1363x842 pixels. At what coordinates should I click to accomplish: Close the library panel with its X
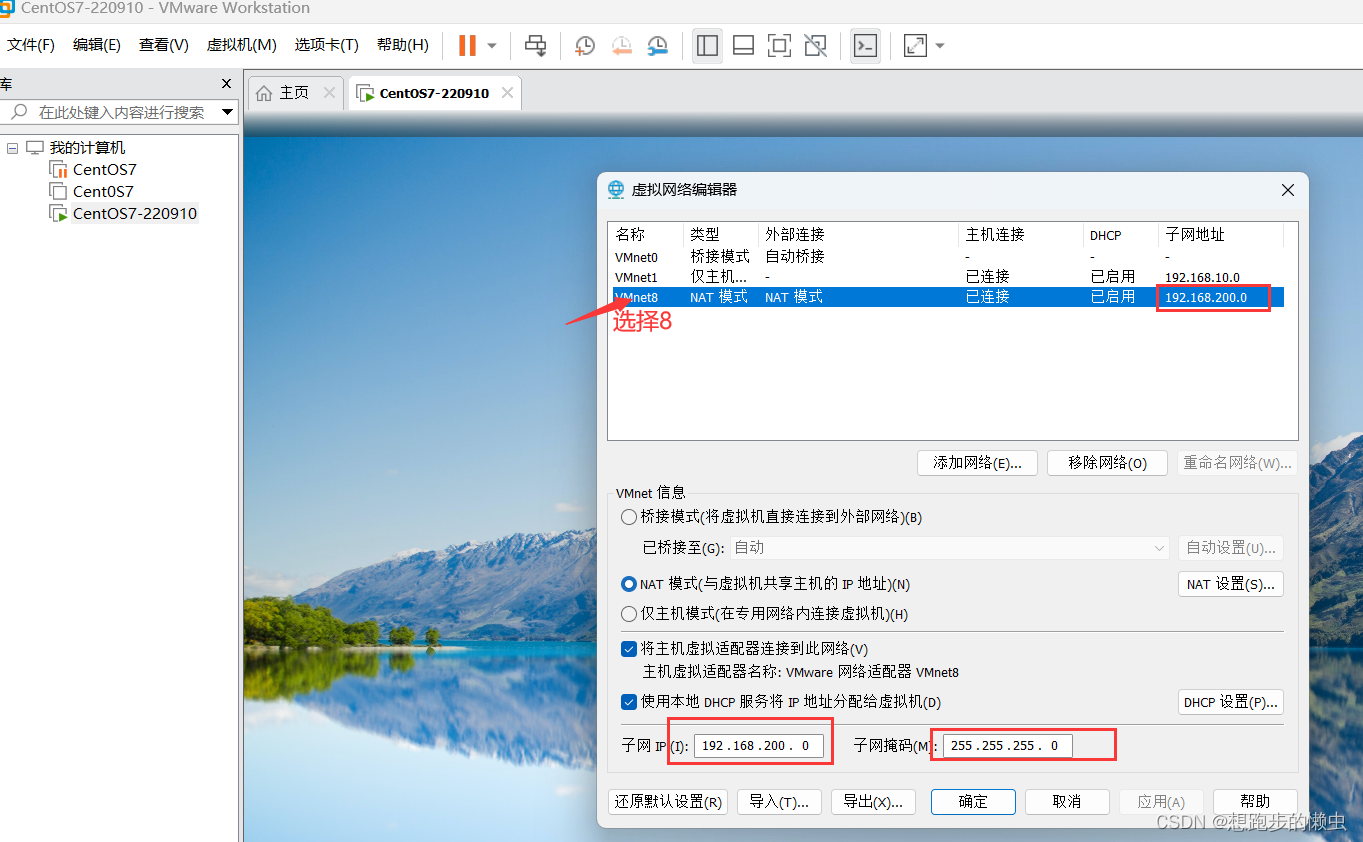point(226,84)
